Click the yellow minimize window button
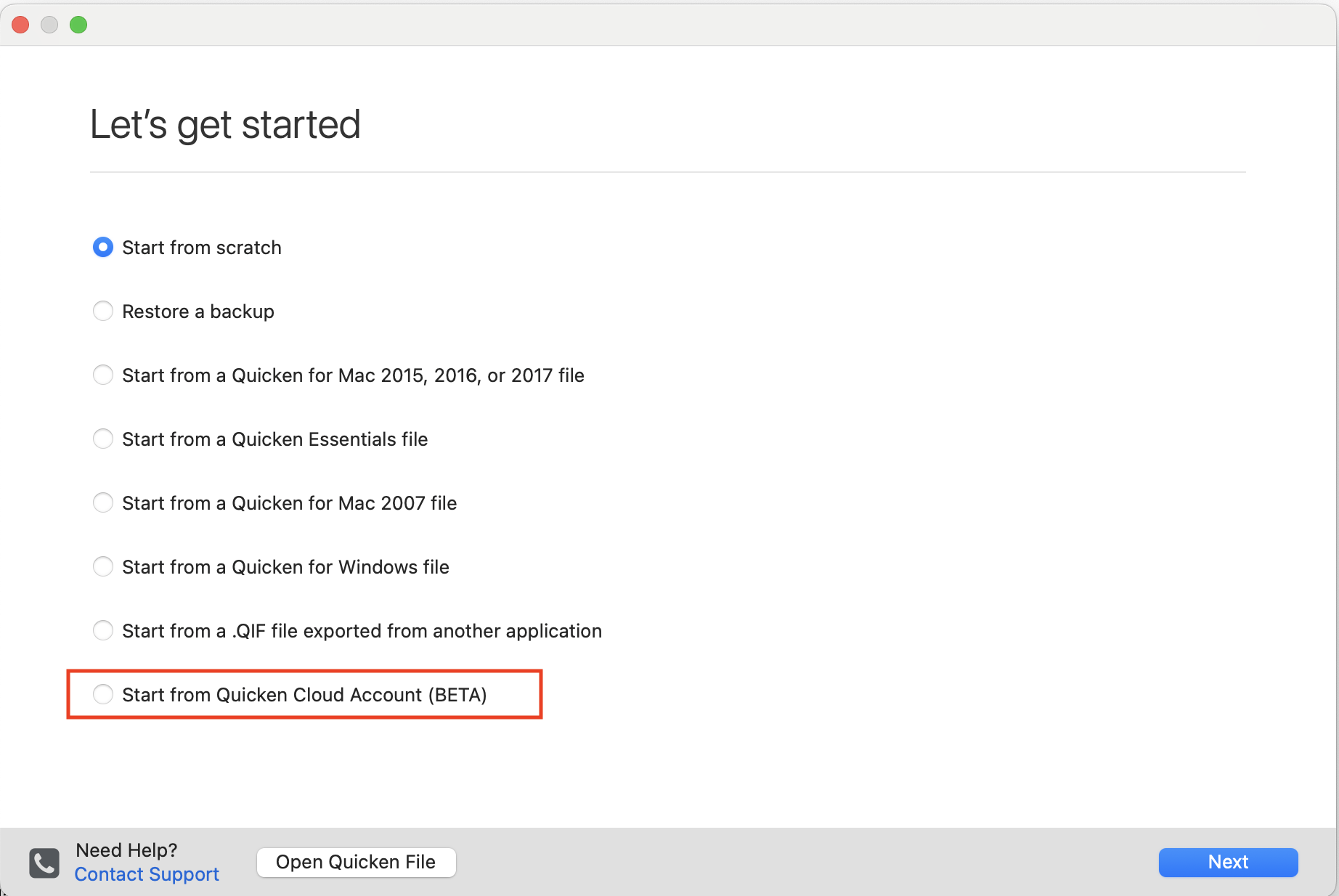This screenshot has height=896, width=1339. (49, 24)
